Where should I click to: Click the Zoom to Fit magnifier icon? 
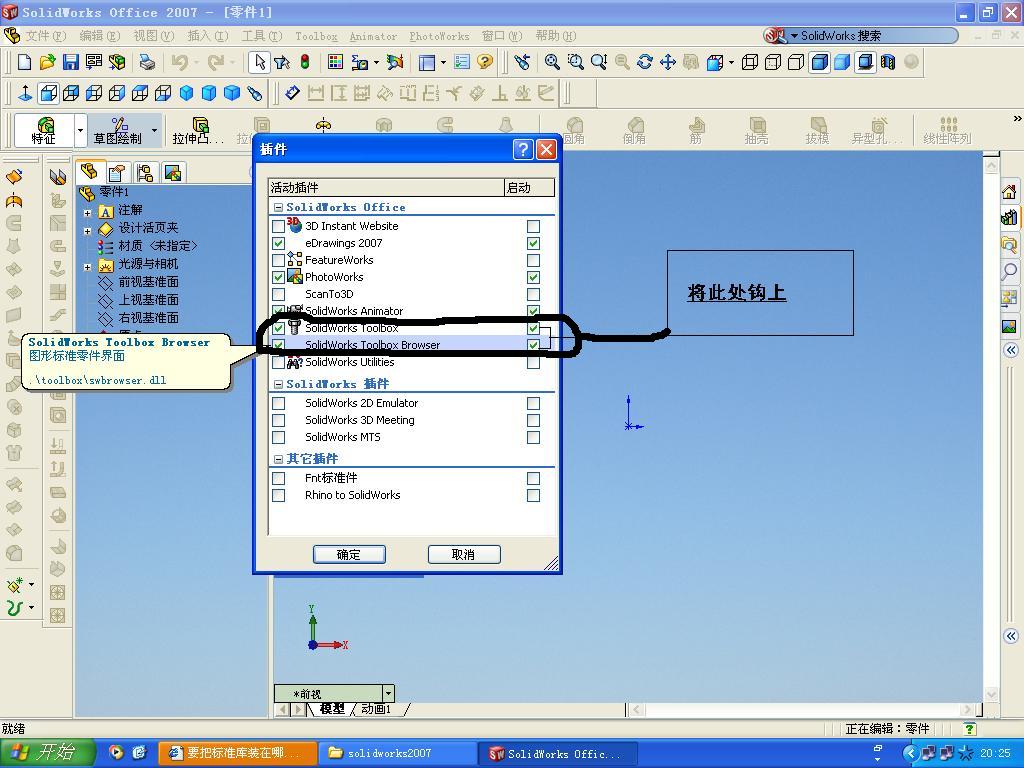click(552, 62)
